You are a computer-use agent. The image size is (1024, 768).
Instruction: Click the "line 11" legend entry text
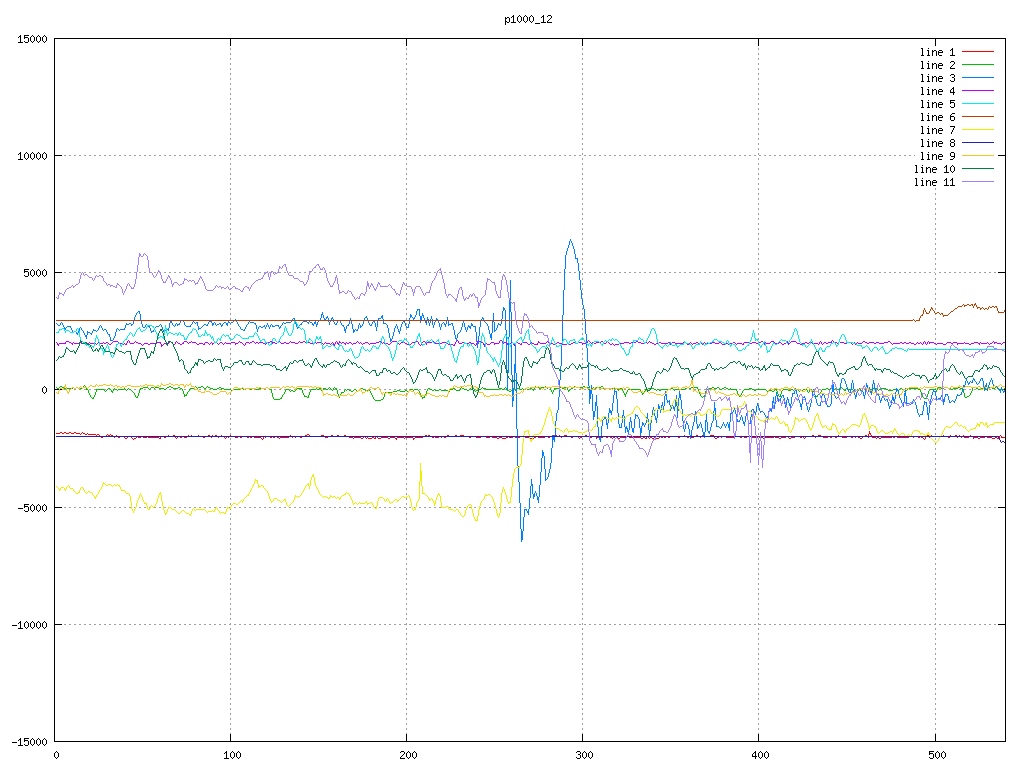click(x=934, y=182)
